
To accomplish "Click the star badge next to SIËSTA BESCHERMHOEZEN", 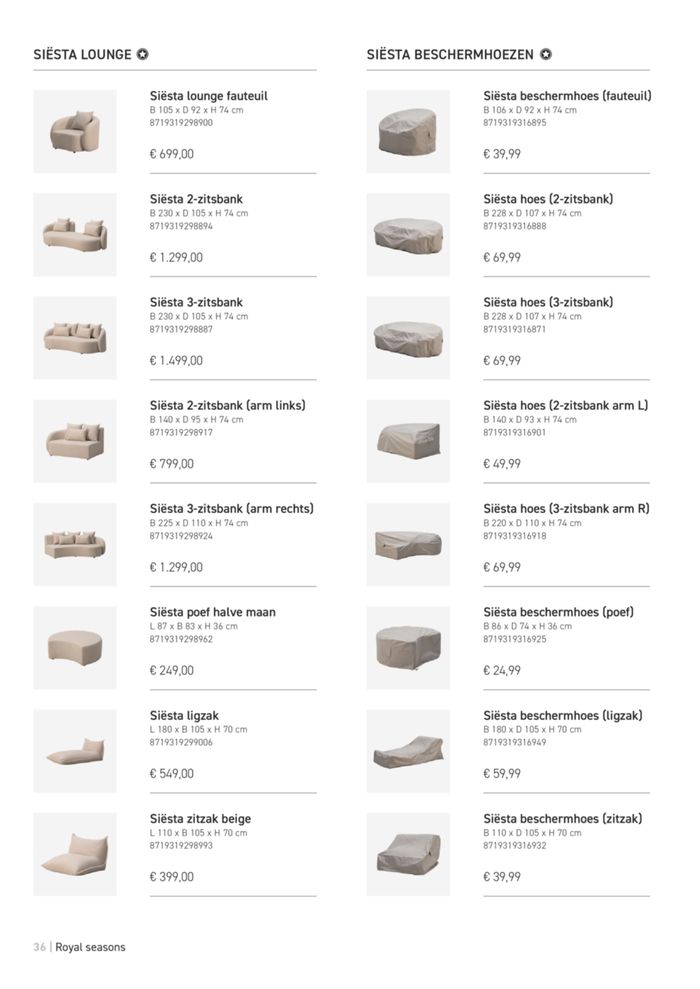I will tap(546, 54).
